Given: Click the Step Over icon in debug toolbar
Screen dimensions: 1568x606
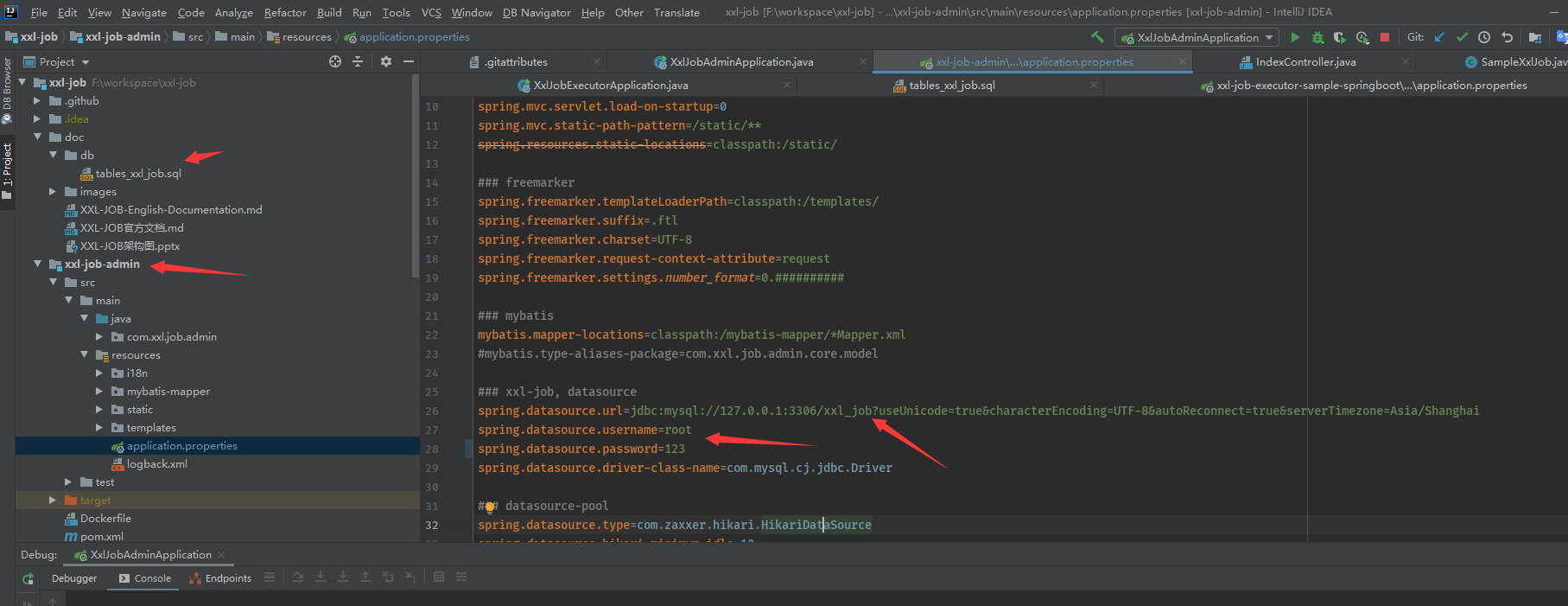Looking at the screenshot, I should coord(298,577).
